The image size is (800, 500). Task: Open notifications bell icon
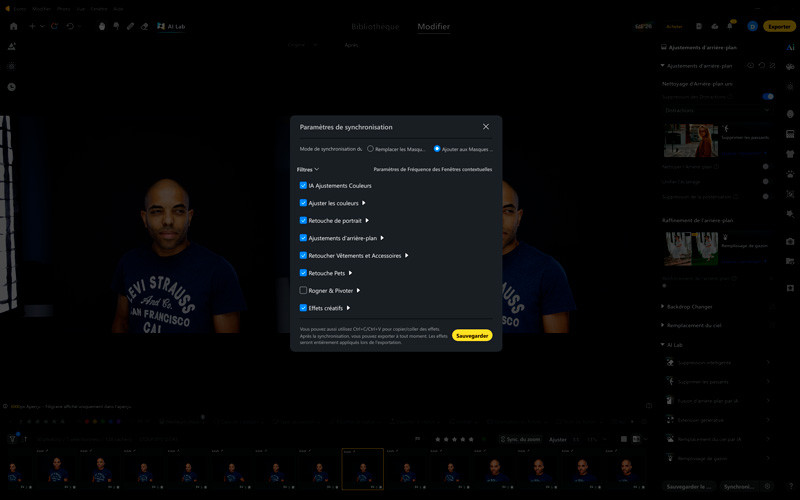(x=730, y=26)
